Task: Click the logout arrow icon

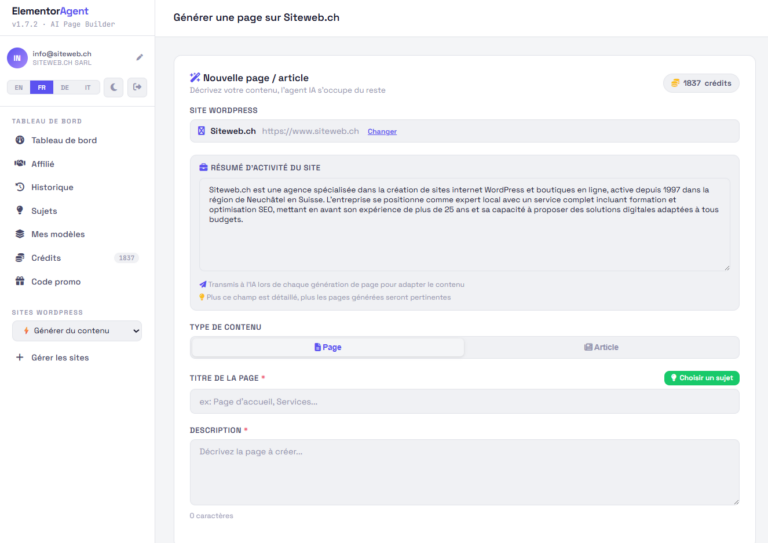Action: pos(137,87)
